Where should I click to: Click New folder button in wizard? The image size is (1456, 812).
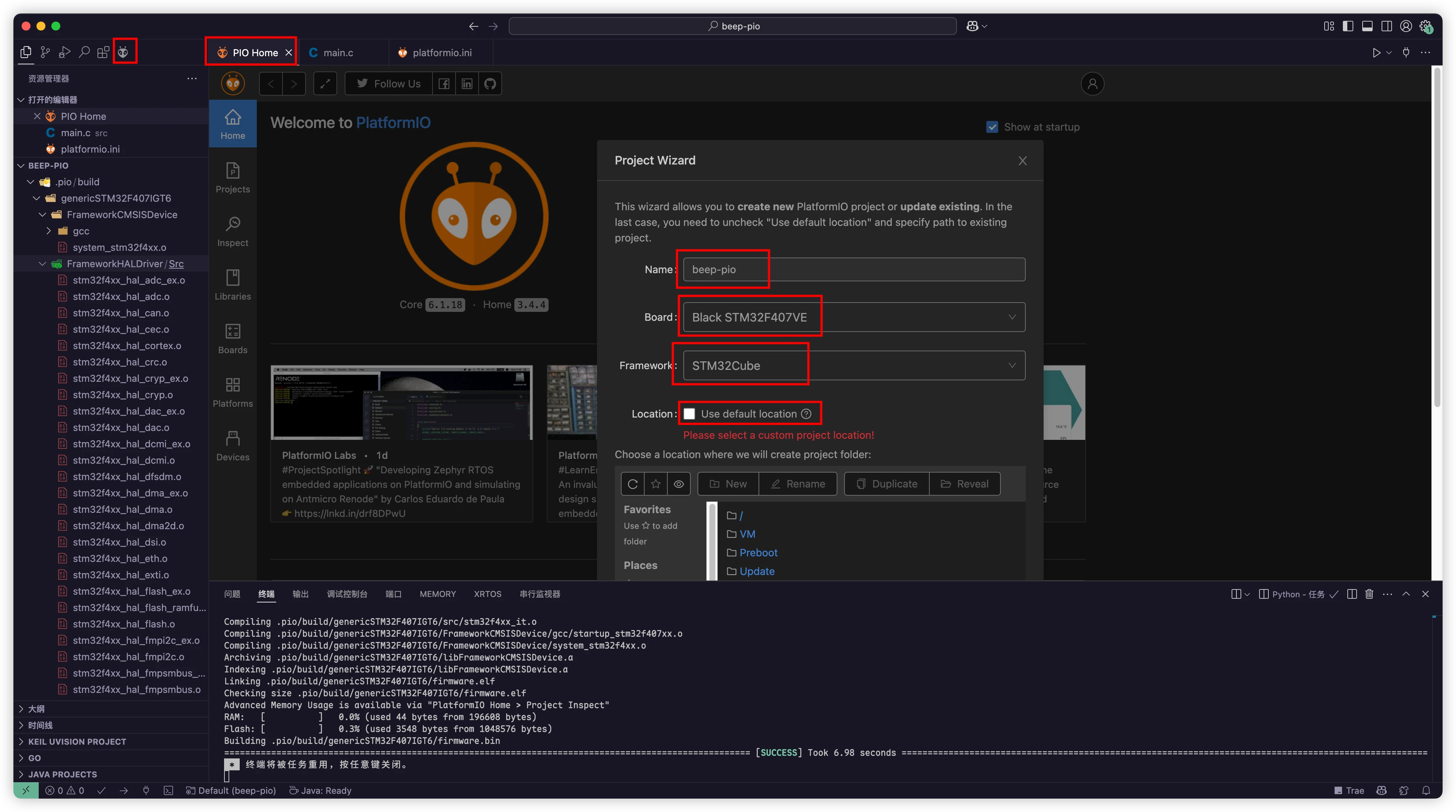click(x=728, y=484)
